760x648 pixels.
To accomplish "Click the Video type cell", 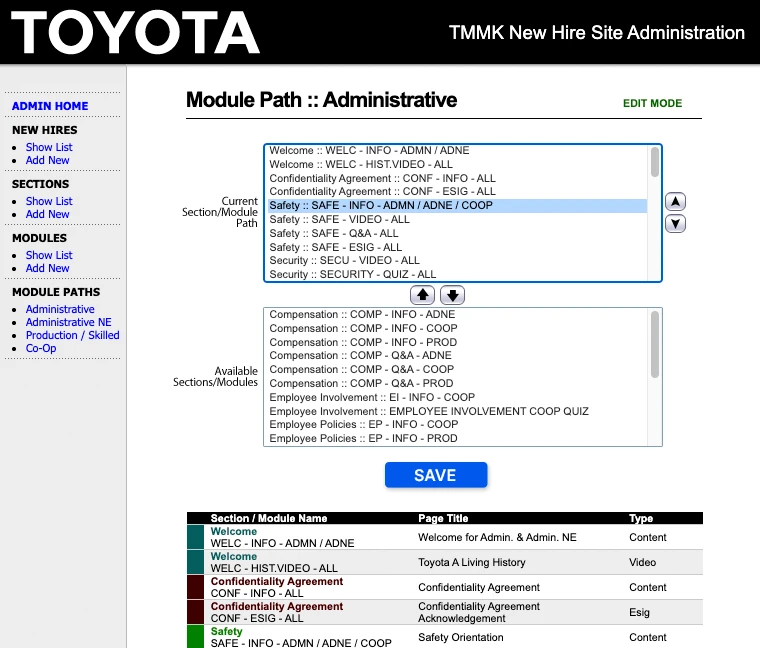I will pyautogui.click(x=642, y=562).
